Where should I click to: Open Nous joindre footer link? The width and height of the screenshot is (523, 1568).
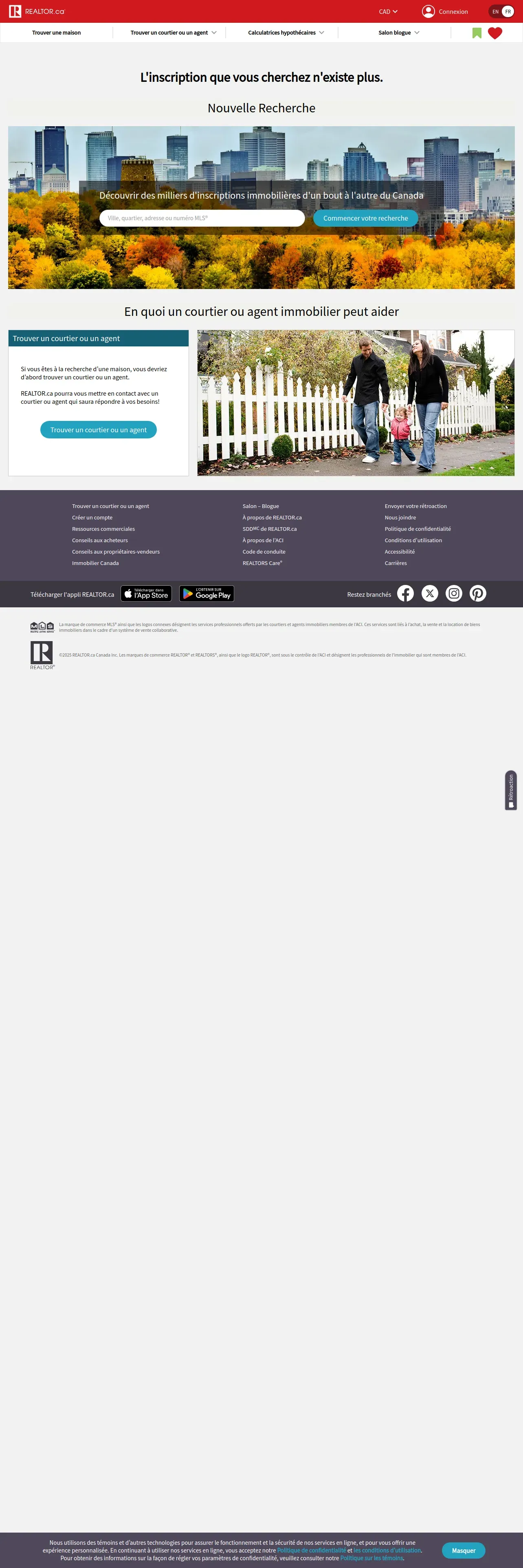(400, 517)
